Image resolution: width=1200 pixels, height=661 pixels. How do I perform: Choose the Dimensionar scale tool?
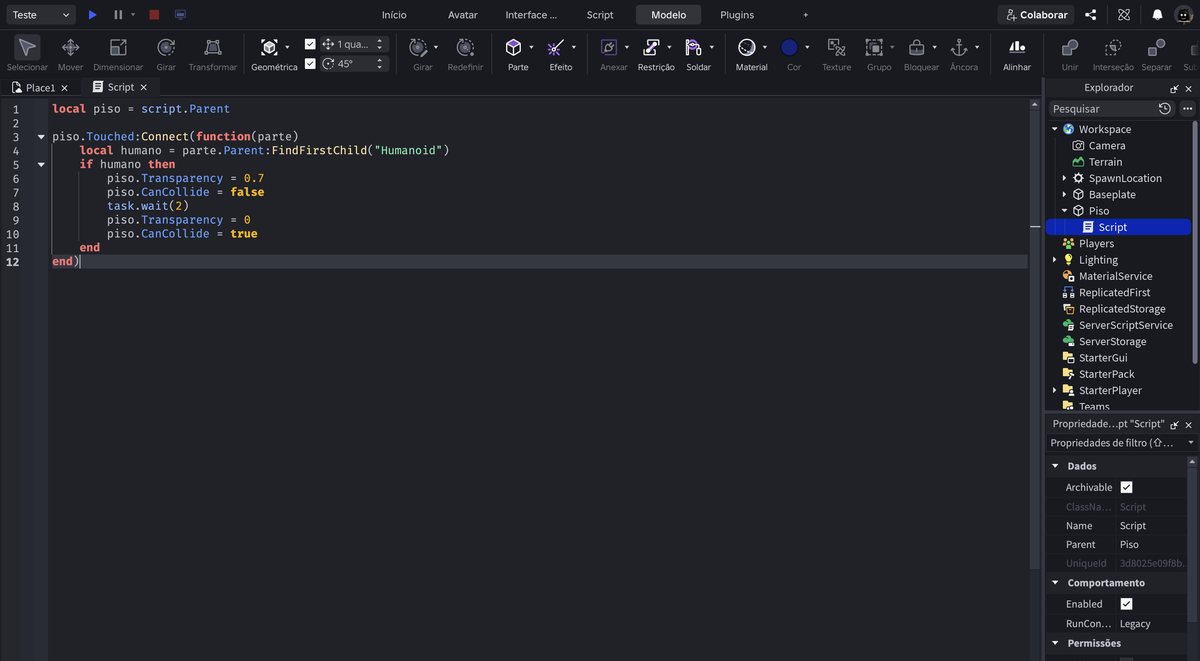point(118,53)
